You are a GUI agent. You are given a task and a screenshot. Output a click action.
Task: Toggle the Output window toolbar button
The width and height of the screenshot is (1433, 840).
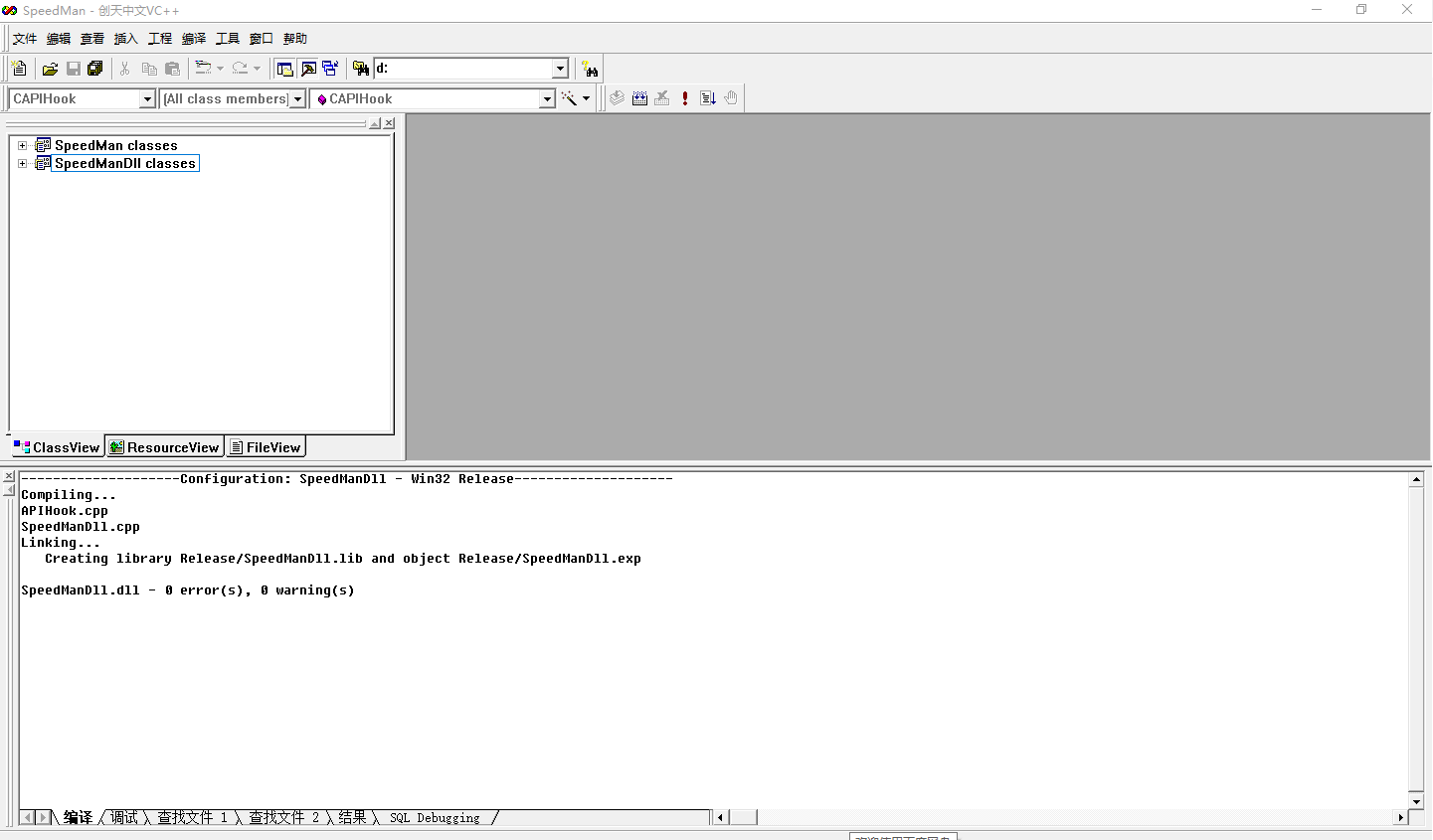click(308, 69)
